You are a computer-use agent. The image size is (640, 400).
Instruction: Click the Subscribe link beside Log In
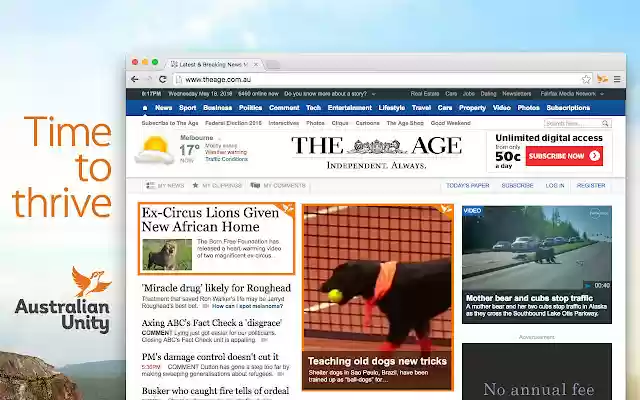(x=518, y=185)
